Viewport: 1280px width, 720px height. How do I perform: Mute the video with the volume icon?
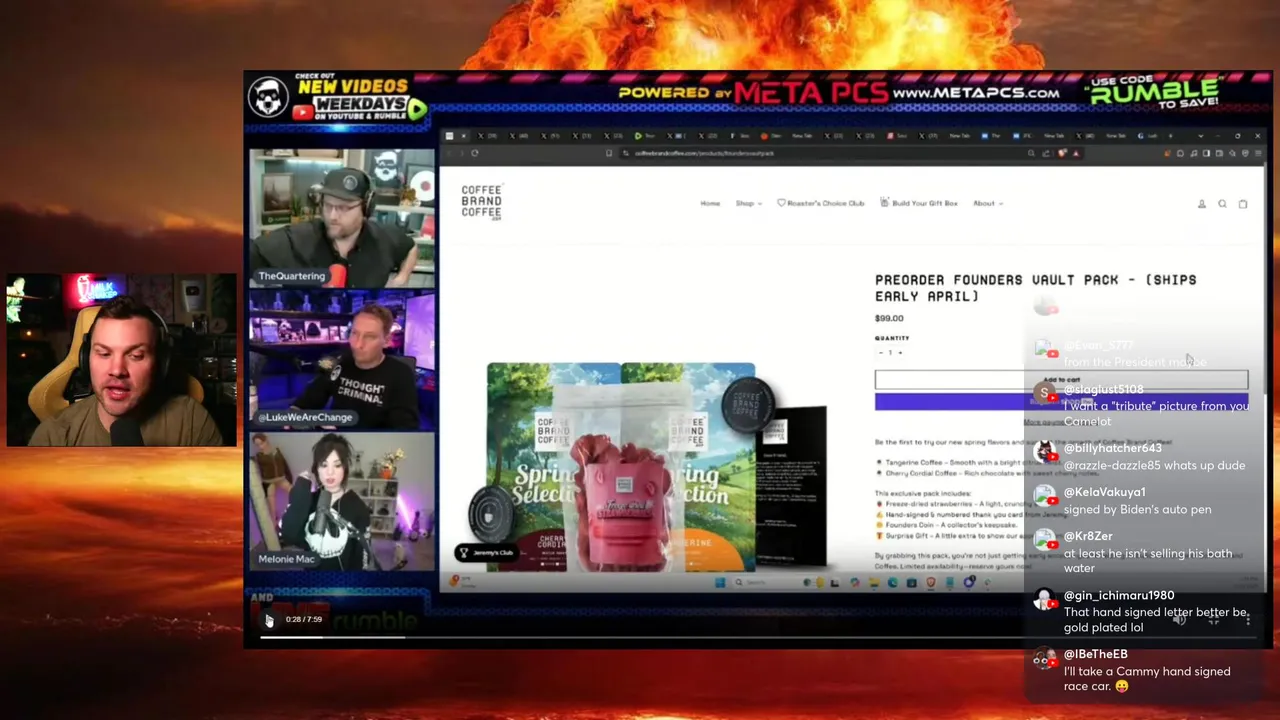pos(1180,620)
